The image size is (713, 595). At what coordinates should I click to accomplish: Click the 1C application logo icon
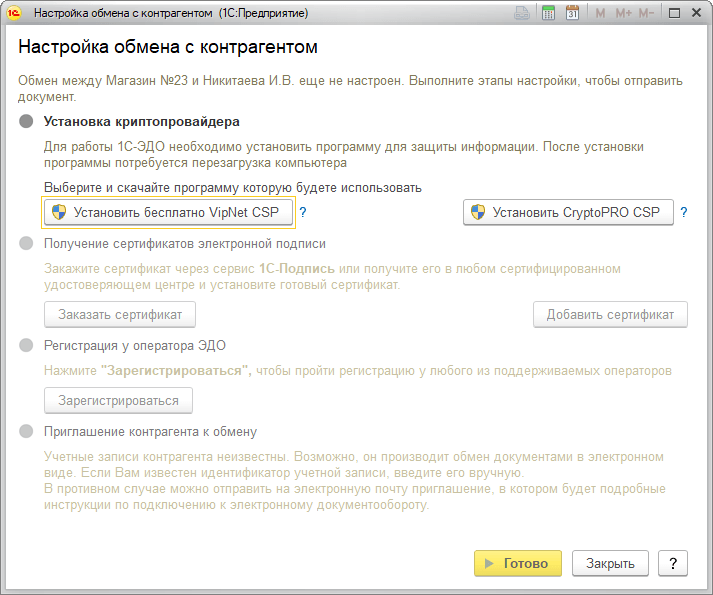click(x=14, y=13)
